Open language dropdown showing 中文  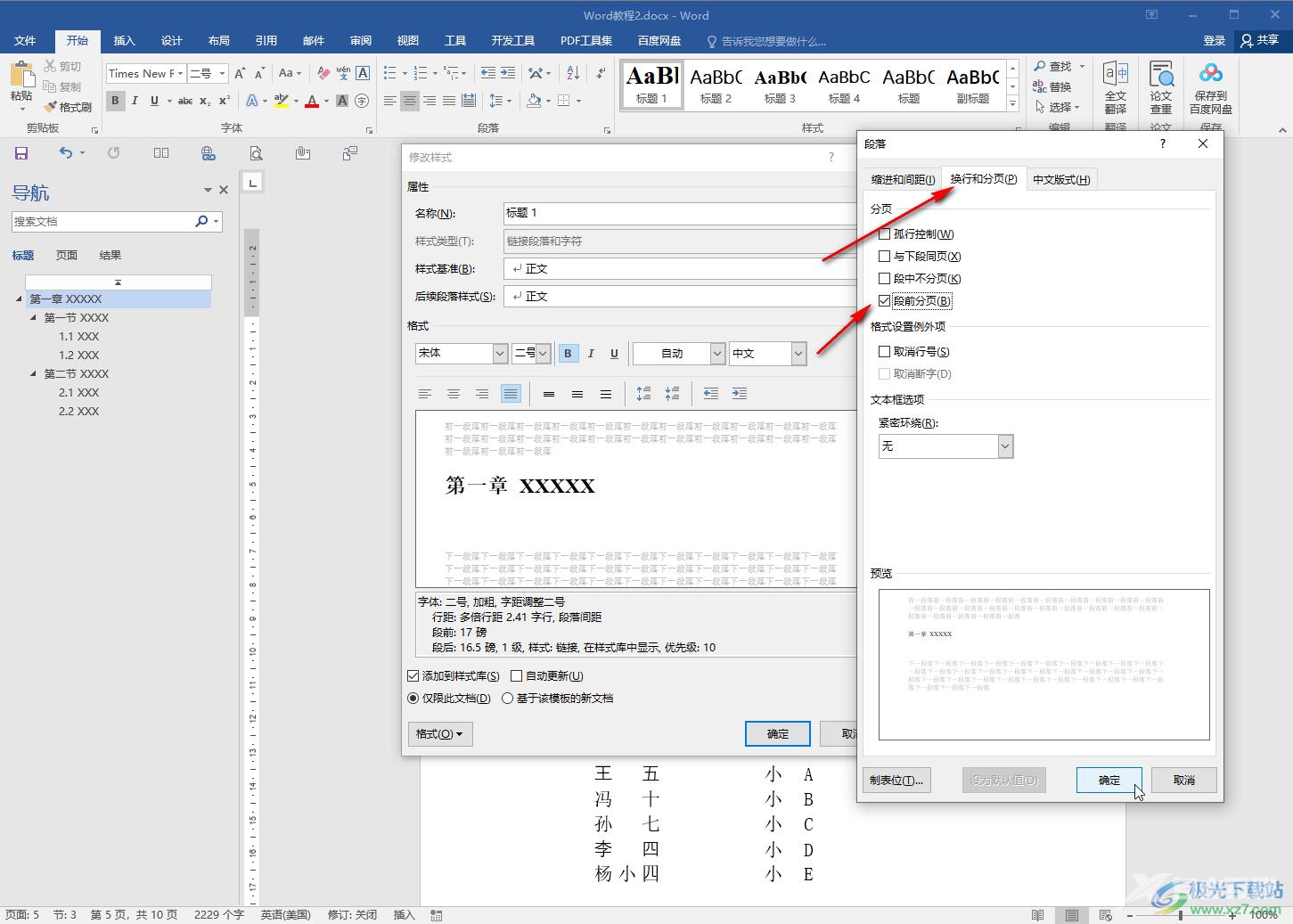[x=798, y=354]
